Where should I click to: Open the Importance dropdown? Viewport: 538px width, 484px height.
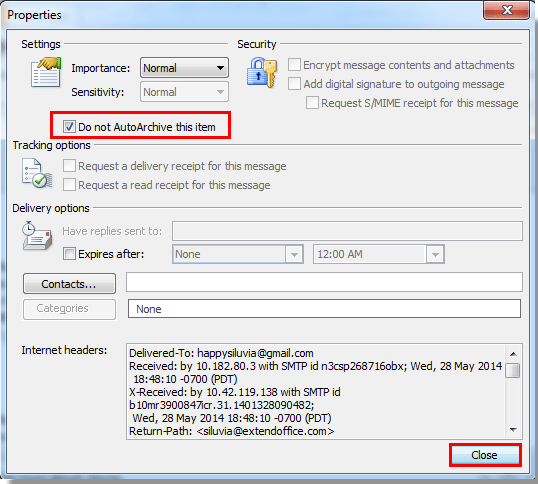(184, 68)
